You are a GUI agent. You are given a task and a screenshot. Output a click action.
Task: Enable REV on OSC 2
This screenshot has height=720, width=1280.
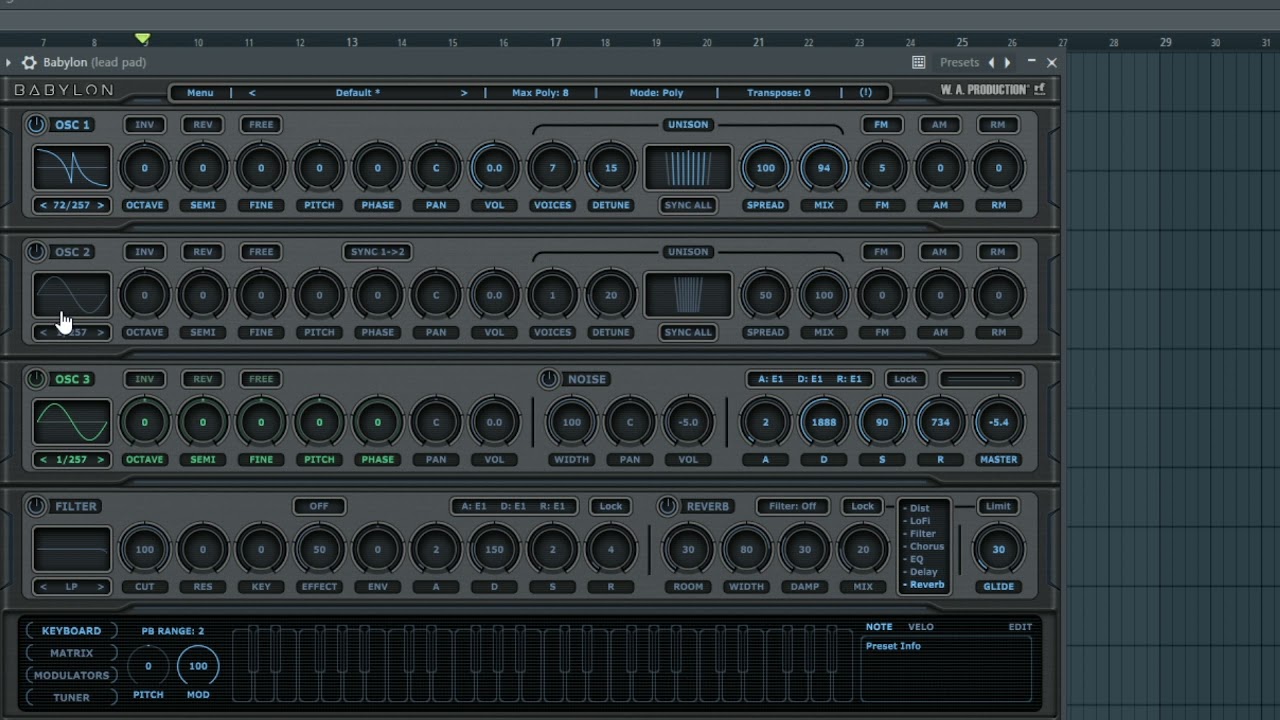pyautogui.click(x=203, y=251)
